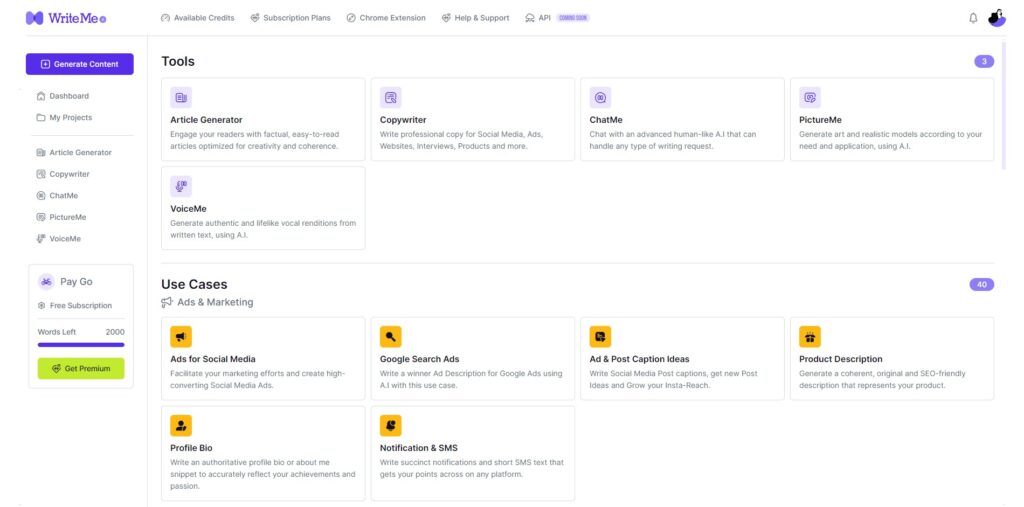
Task: Open sidebar PictureMe link
Action: click(x=61, y=217)
